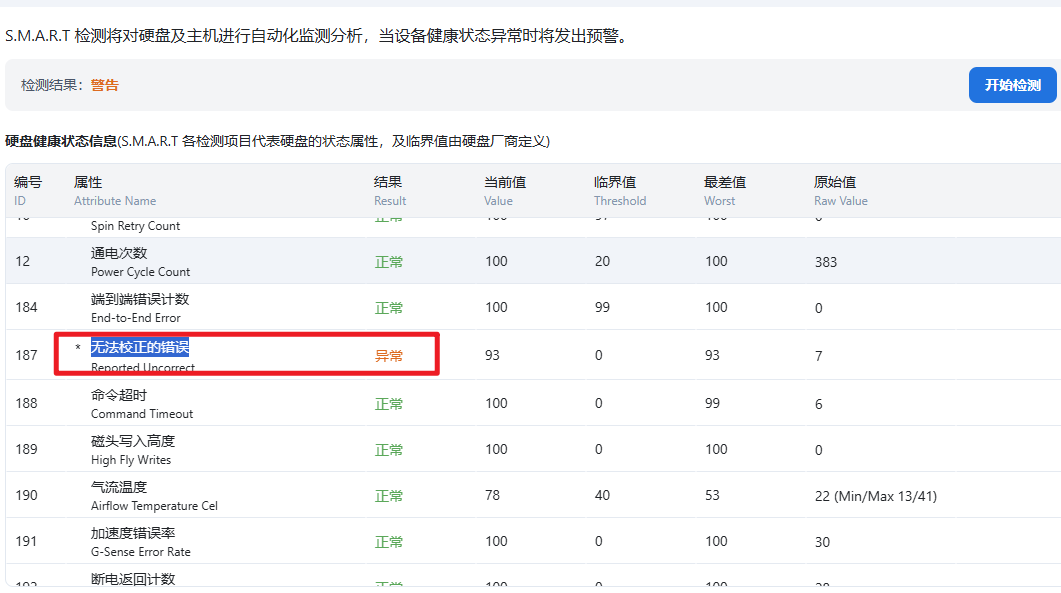The height and width of the screenshot is (593, 1061).
Task: Click the 临界值 Threshold column header
Action: pyautogui.click(x=619, y=190)
